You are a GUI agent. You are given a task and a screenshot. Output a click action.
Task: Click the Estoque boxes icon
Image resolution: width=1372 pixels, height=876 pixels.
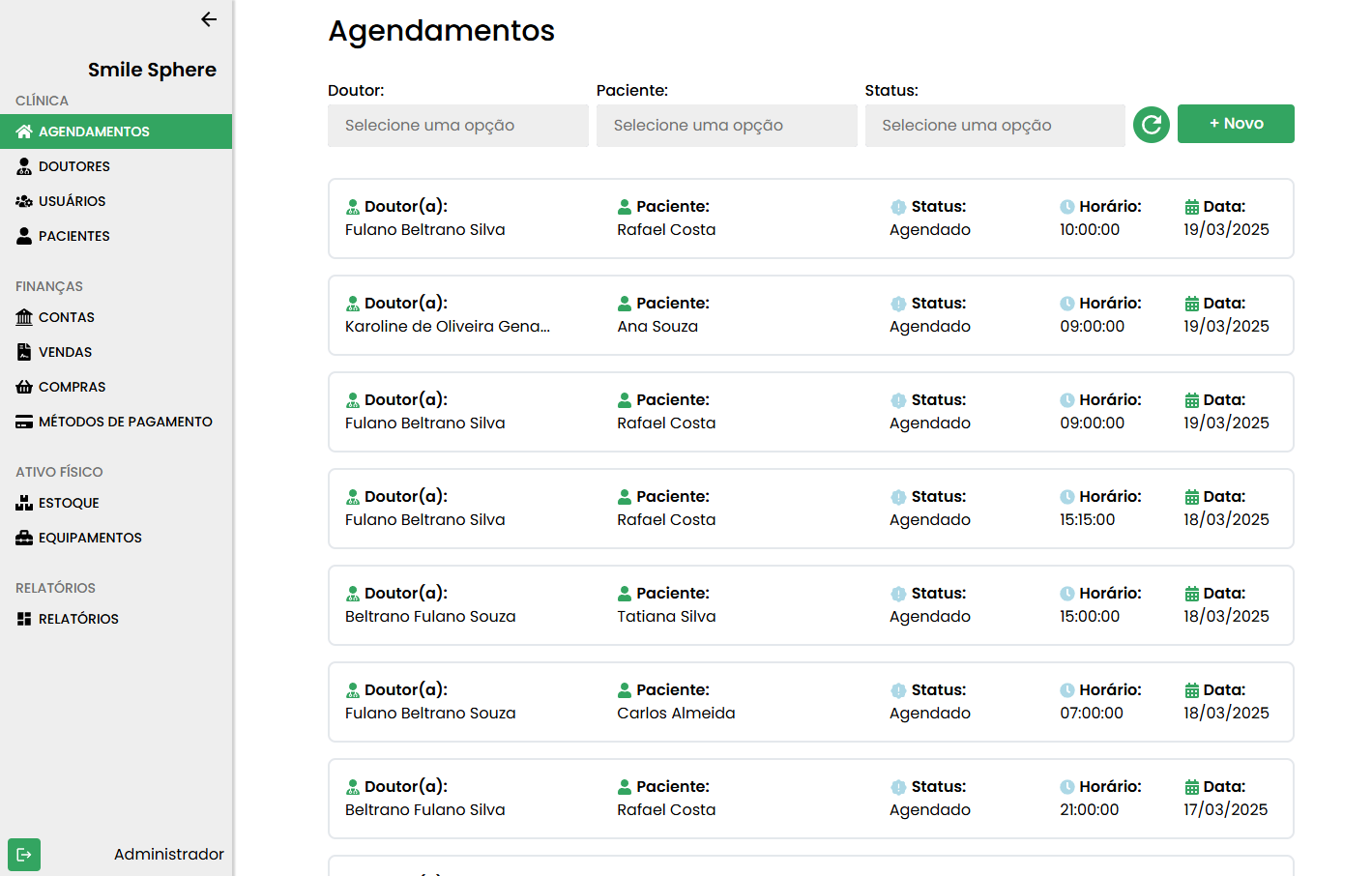[x=24, y=503]
